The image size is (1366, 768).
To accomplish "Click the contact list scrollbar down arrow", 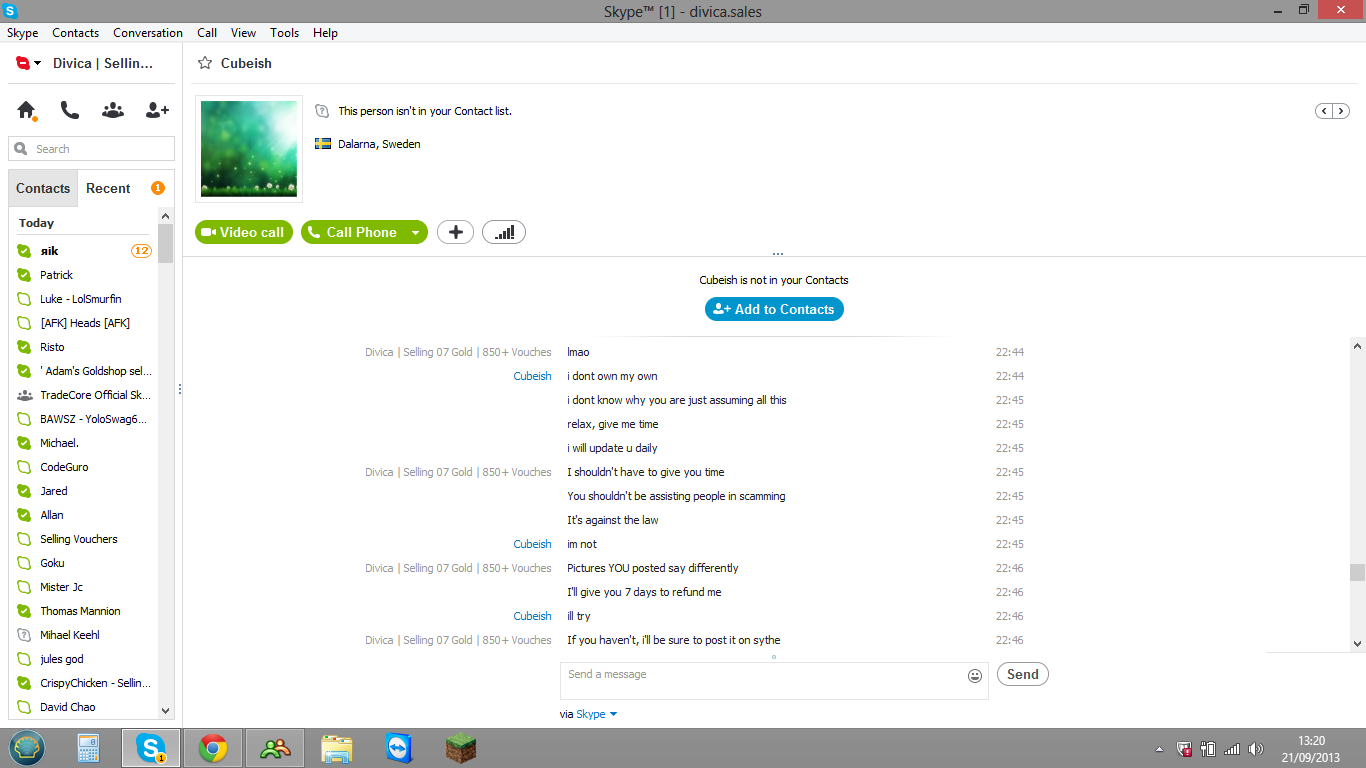I will (166, 710).
